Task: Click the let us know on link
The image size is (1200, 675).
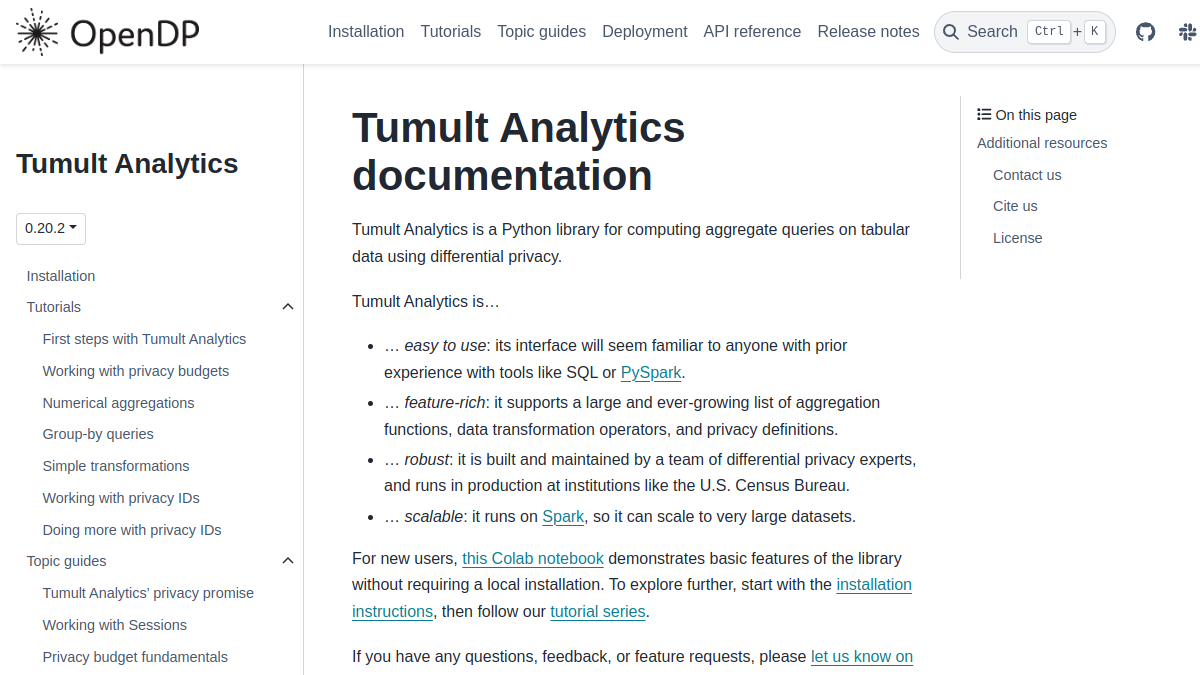Action: click(x=862, y=657)
